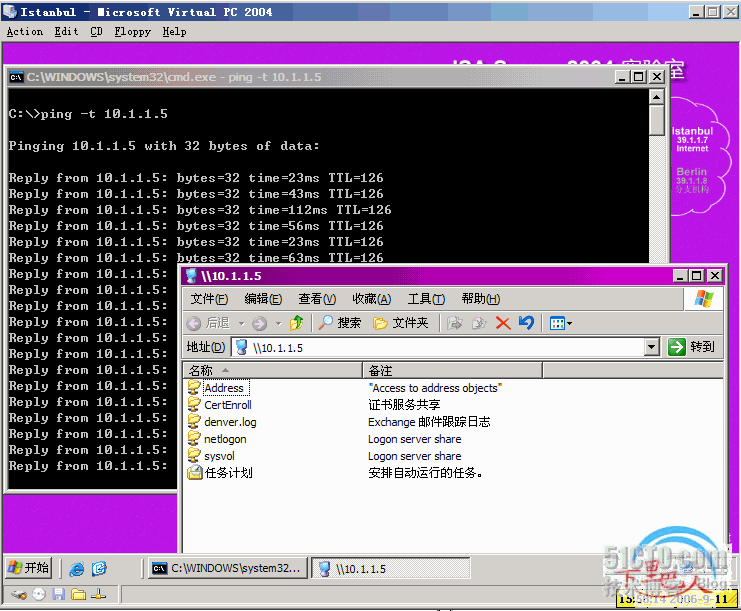Image resolution: width=741 pixels, height=611 pixels.
Task: Click the cmd.exe window system menu icon
Action: [x=16, y=77]
